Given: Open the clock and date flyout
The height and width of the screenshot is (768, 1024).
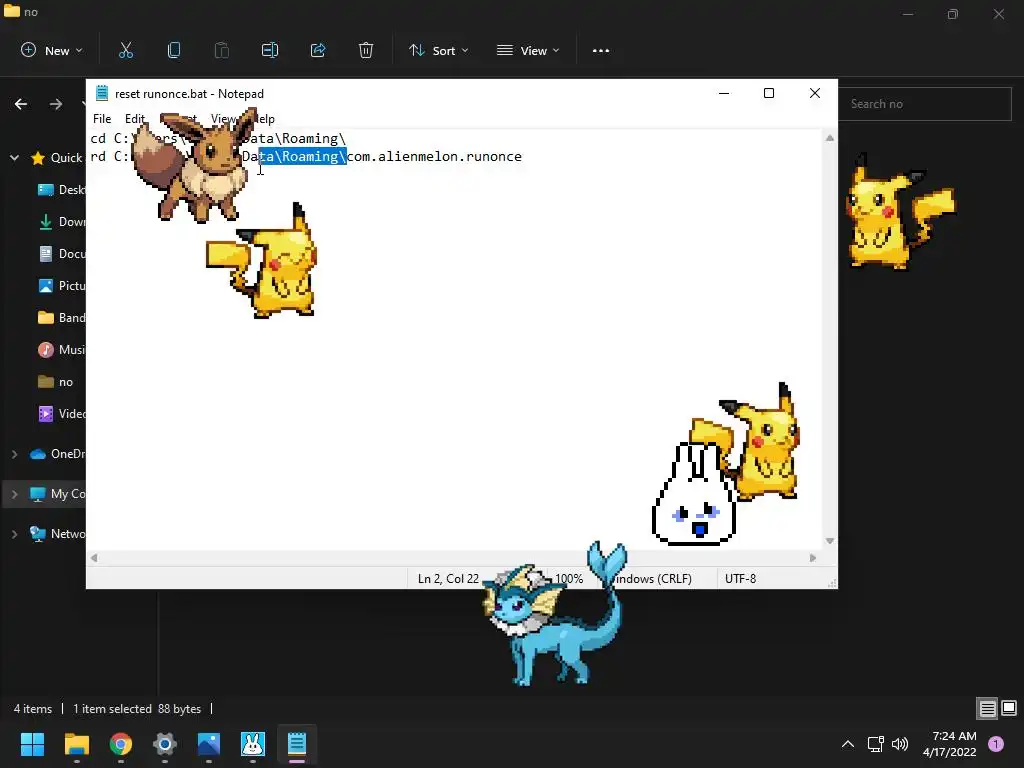Looking at the screenshot, I should pos(949,744).
